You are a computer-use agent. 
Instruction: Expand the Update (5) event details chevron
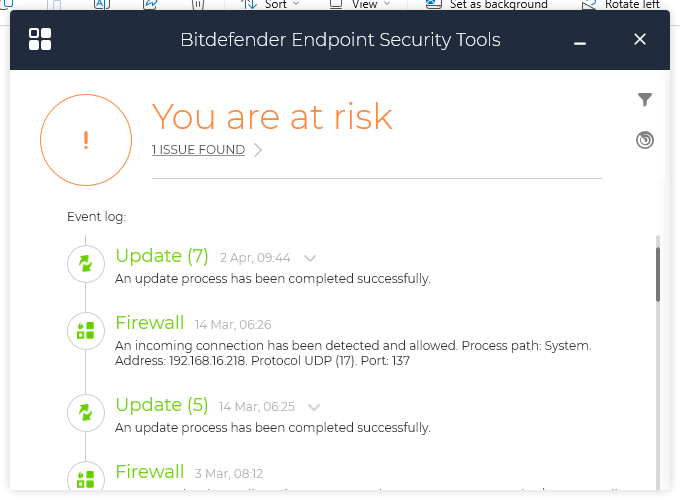[x=314, y=407]
